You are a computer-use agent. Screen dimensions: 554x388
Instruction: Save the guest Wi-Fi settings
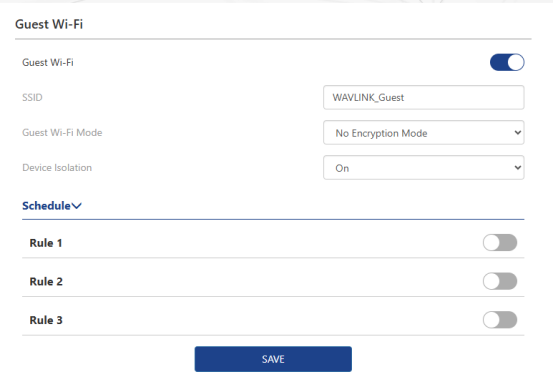tap(273, 359)
